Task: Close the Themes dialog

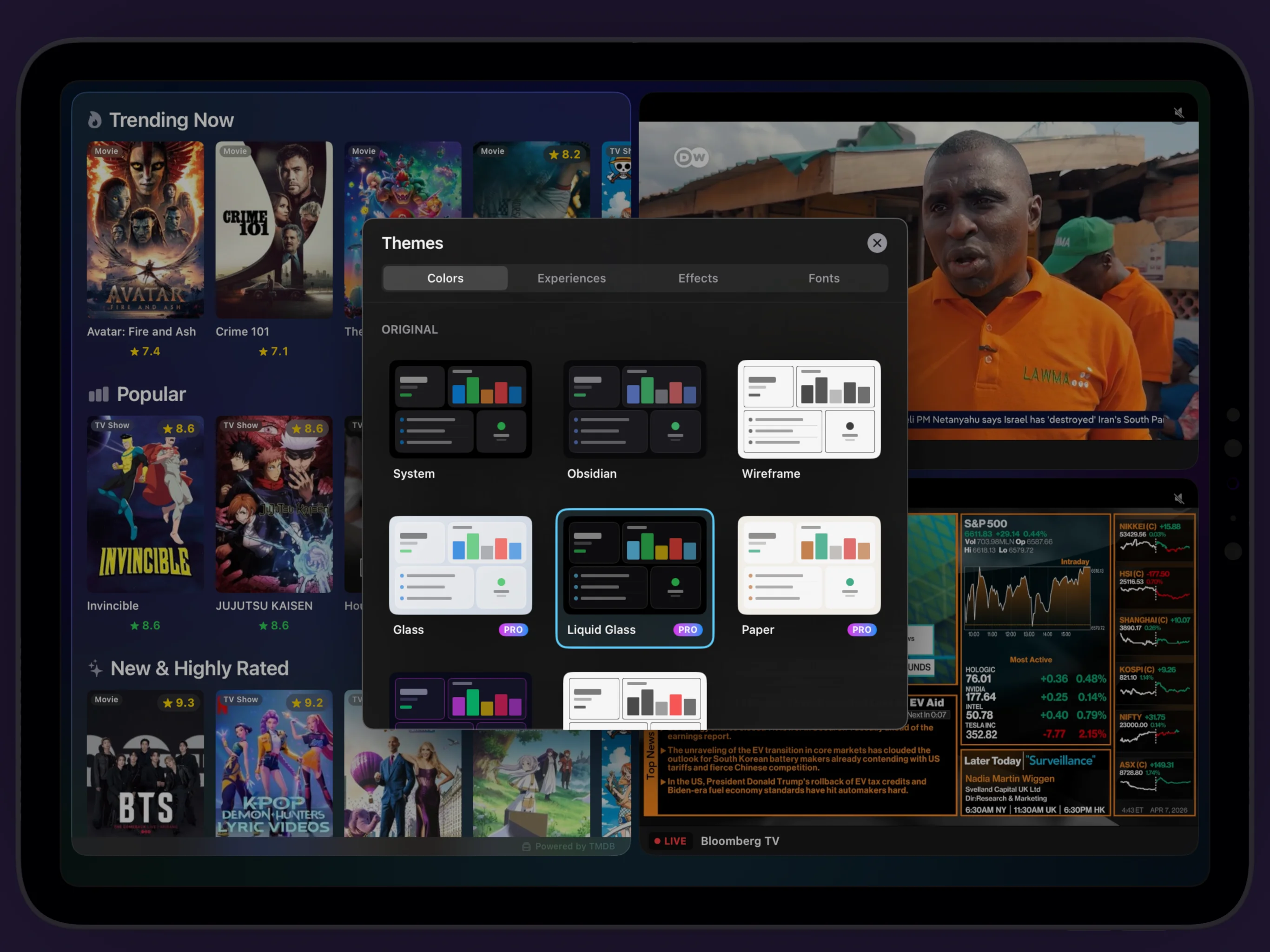Action: pyautogui.click(x=877, y=243)
